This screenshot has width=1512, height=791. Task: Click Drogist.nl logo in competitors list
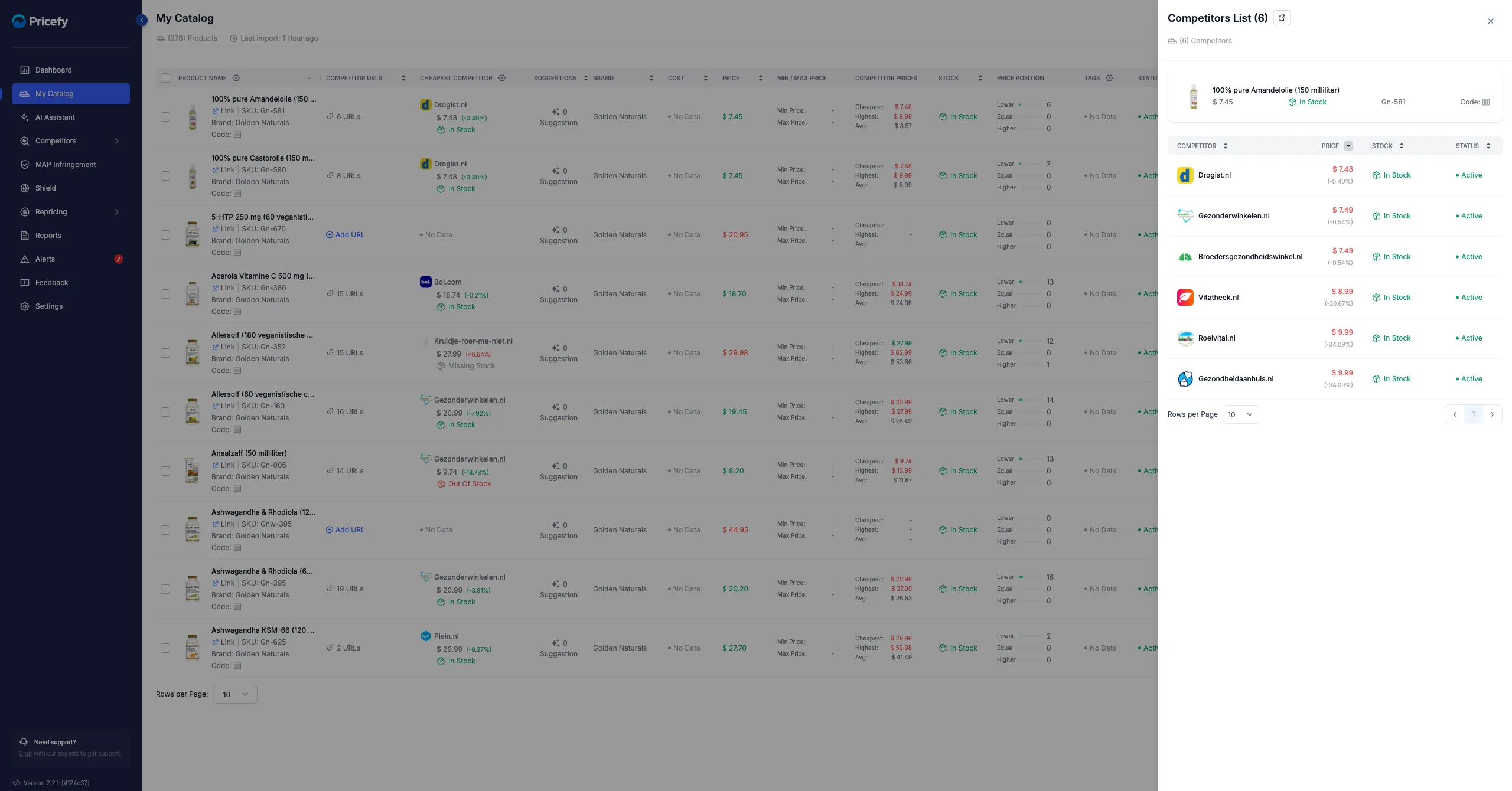pyautogui.click(x=1185, y=175)
